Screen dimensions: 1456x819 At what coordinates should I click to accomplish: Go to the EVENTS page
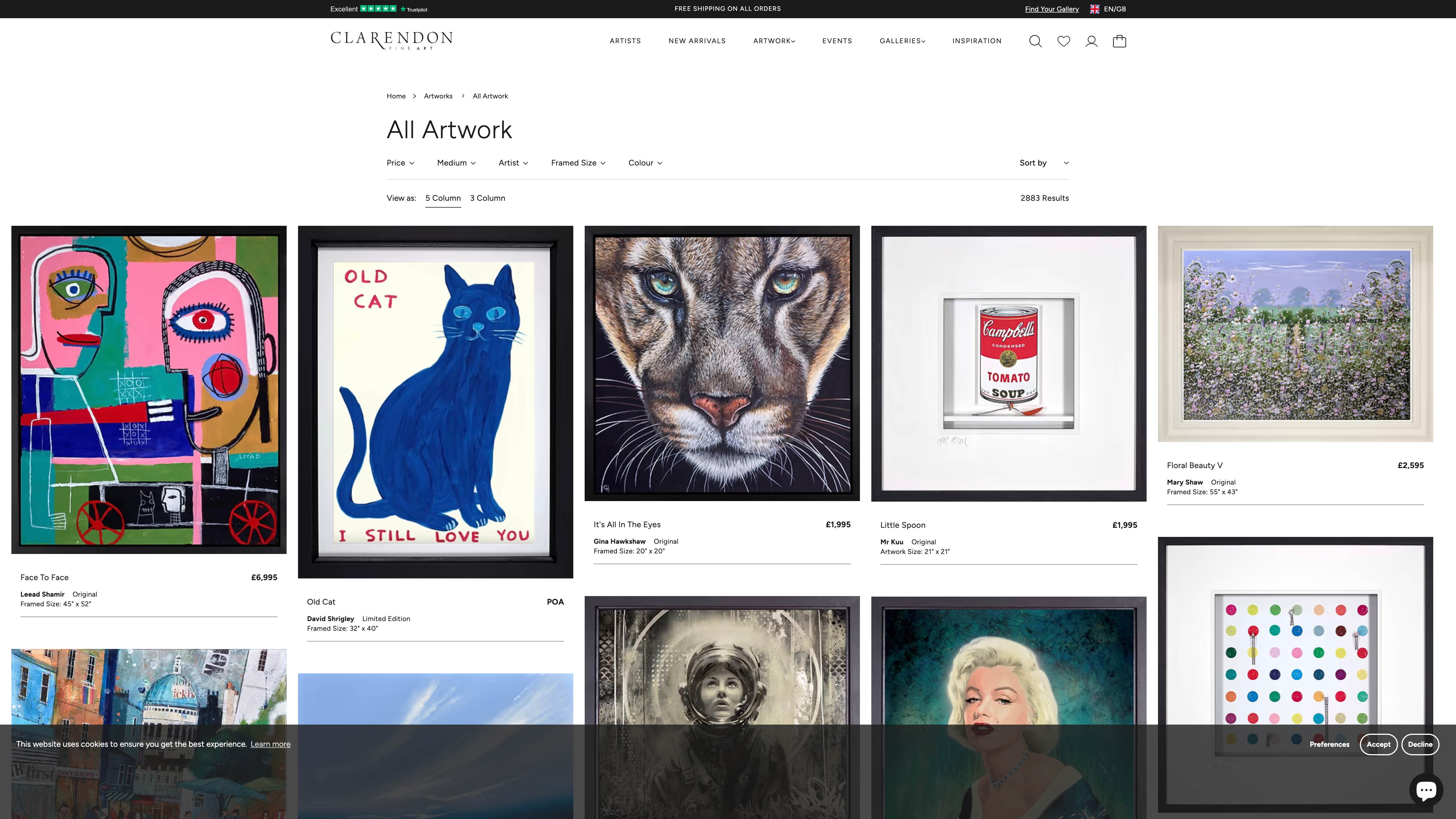click(x=837, y=41)
